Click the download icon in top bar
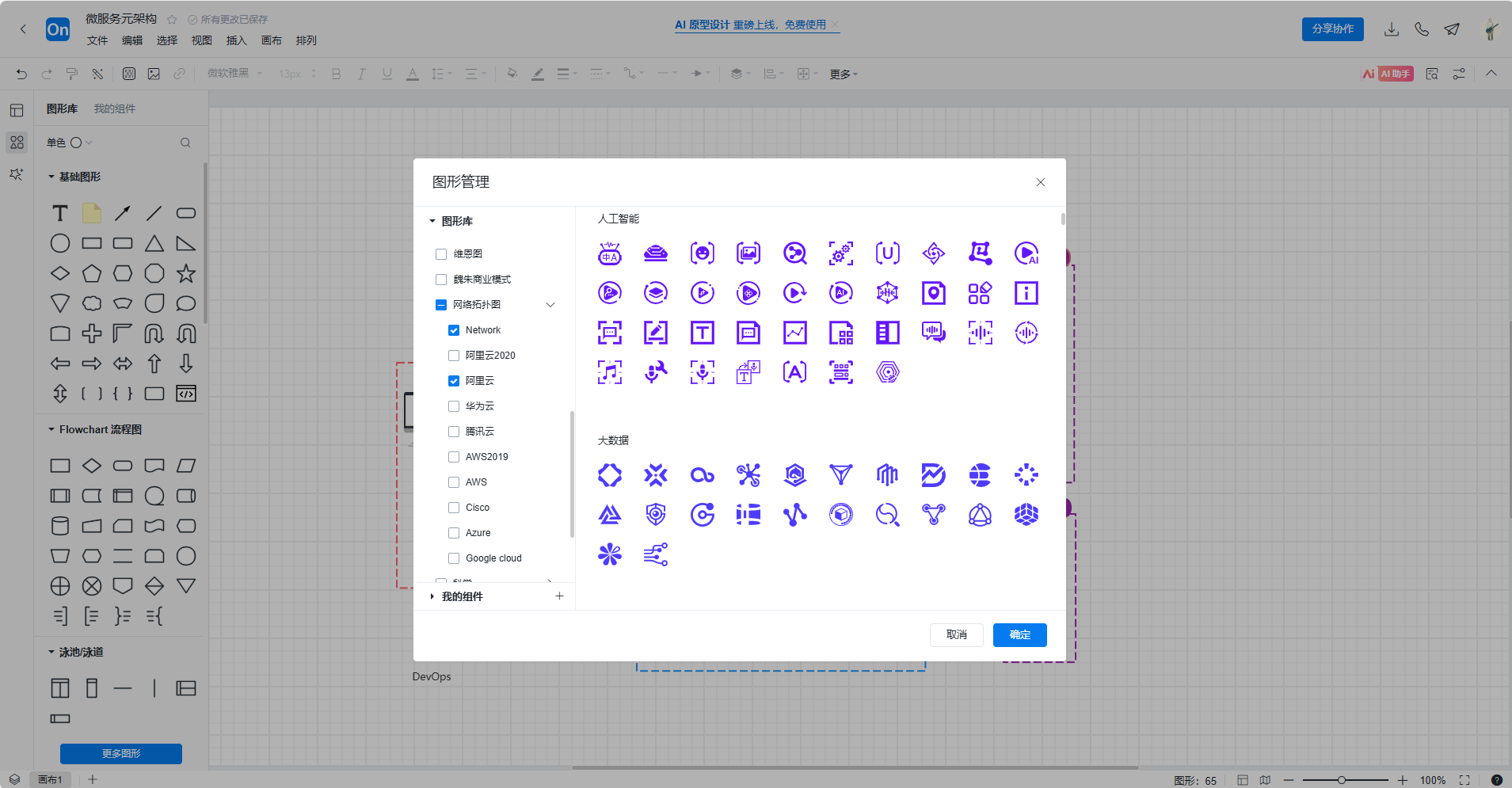The height and width of the screenshot is (788, 1512). 1391,29
